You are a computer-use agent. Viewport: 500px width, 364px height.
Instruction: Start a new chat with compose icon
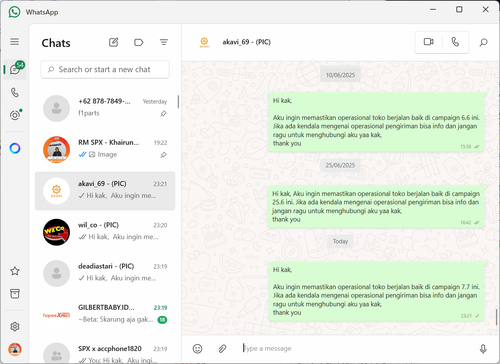(x=113, y=42)
